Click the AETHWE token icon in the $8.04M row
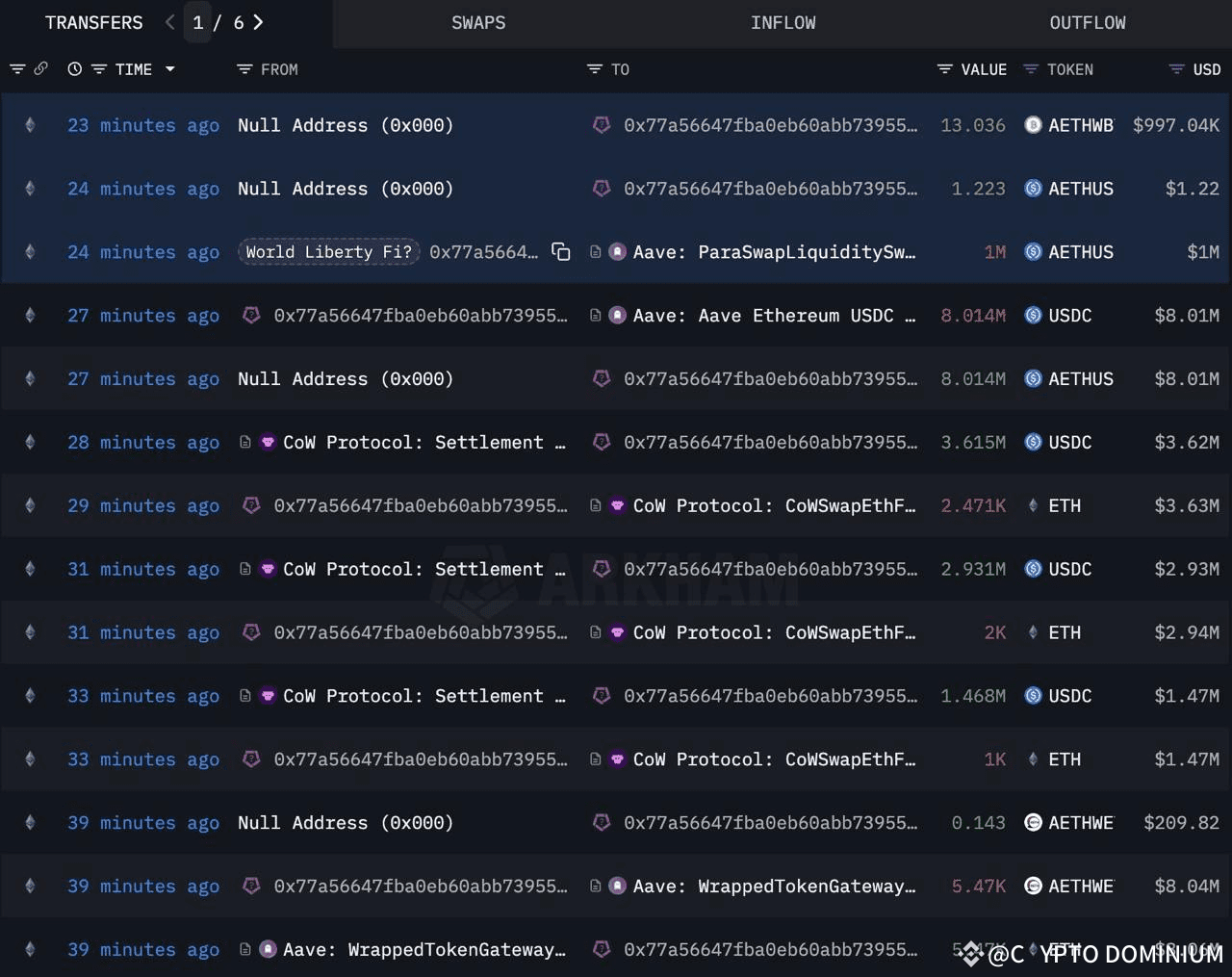Viewport: 1232px width, 977px height. tap(1033, 887)
